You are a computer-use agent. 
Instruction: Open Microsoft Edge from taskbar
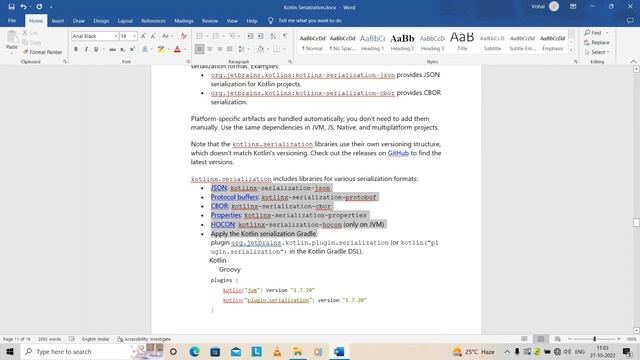pyautogui.click(x=194, y=351)
